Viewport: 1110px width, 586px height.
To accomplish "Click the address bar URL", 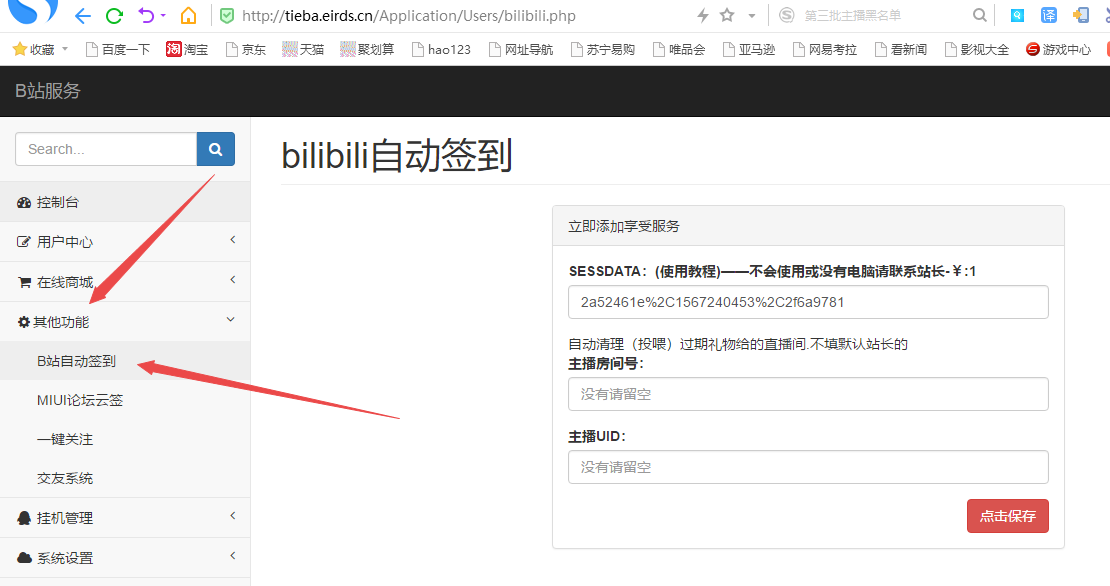I will pyautogui.click(x=408, y=16).
